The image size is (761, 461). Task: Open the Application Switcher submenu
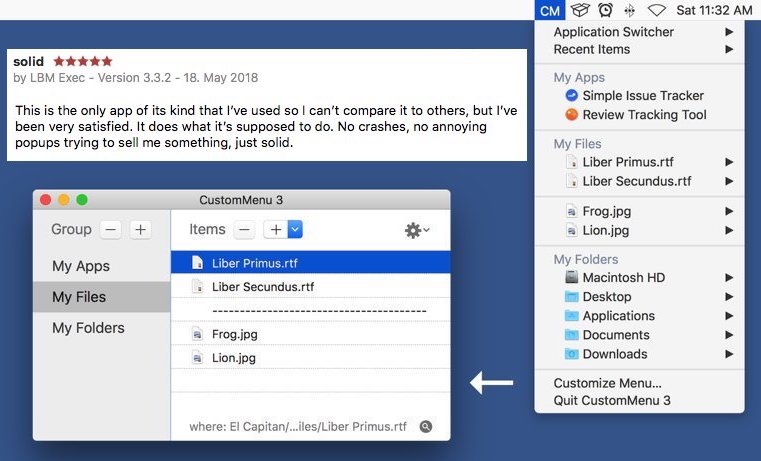coord(640,32)
